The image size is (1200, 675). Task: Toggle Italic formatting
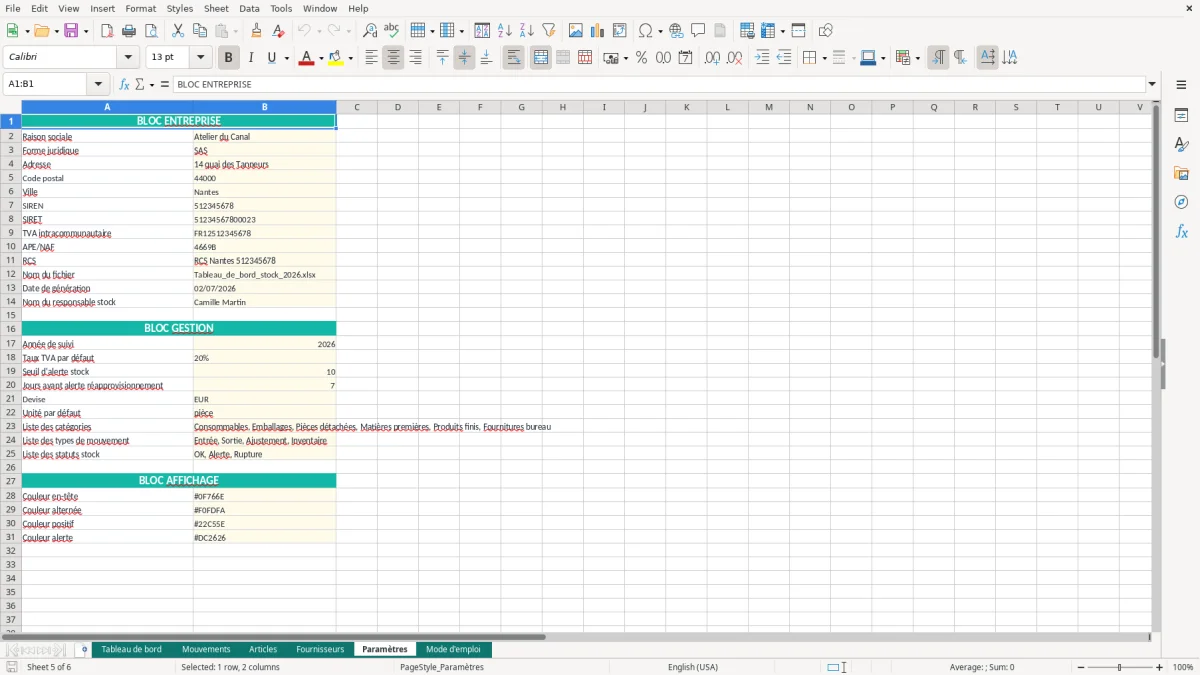(250, 58)
